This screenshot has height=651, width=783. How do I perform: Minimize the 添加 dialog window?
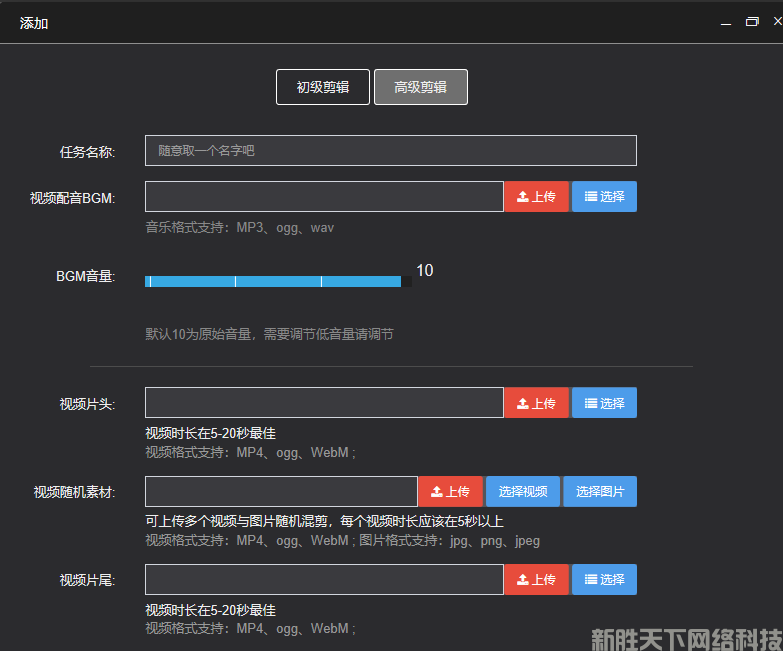[726, 23]
